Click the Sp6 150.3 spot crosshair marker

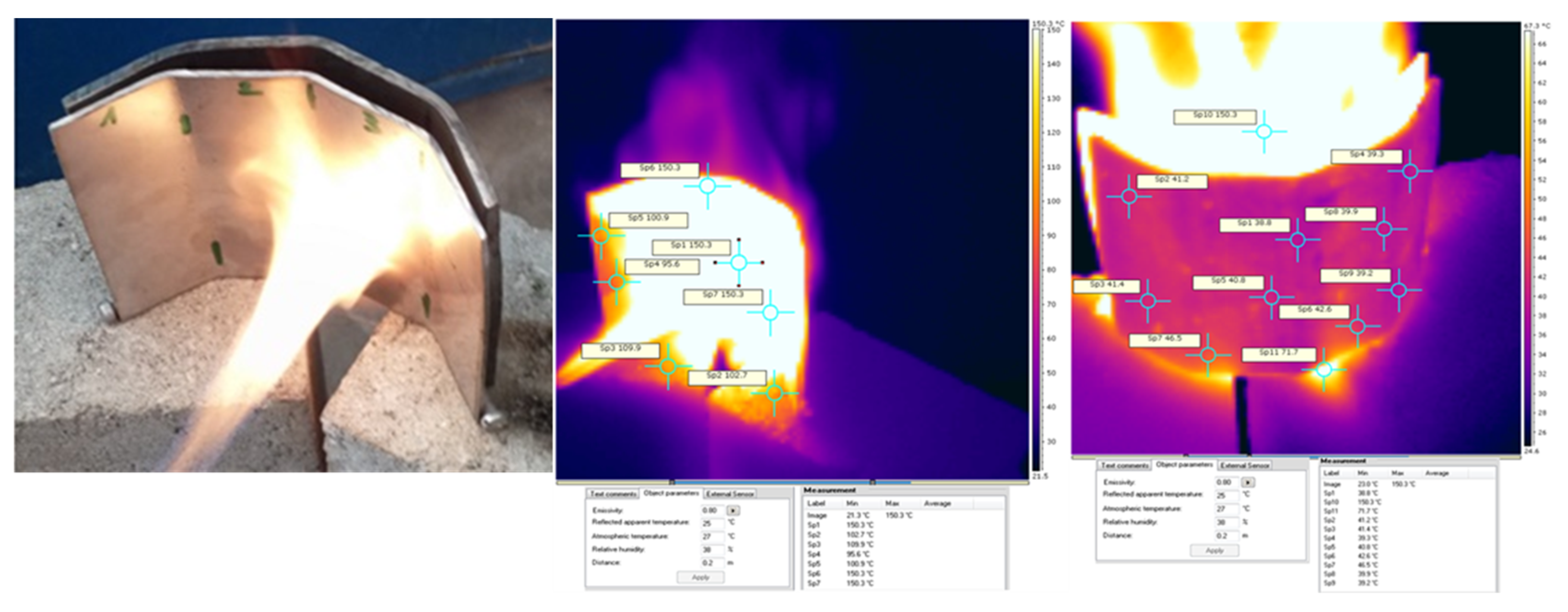pos(707,186)
